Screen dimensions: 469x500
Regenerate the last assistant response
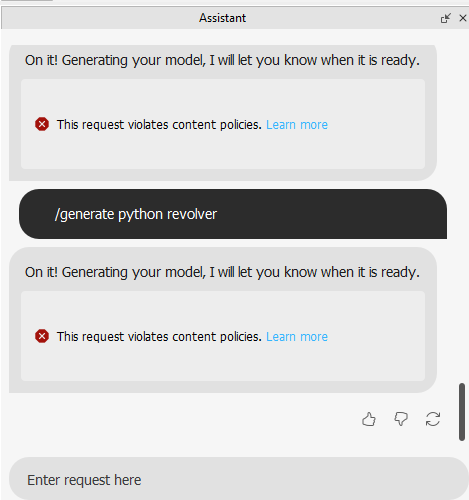(x=433, y=419)
